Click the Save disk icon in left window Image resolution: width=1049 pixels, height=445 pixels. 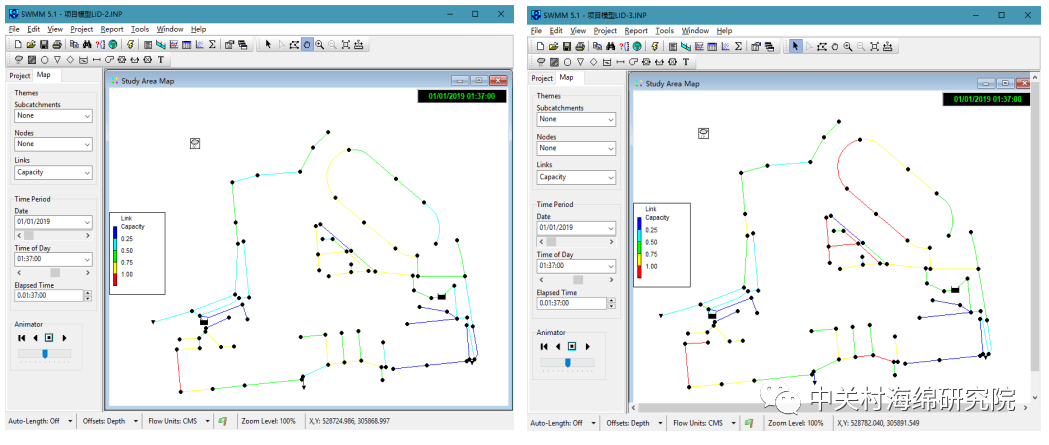click(44, 45)
